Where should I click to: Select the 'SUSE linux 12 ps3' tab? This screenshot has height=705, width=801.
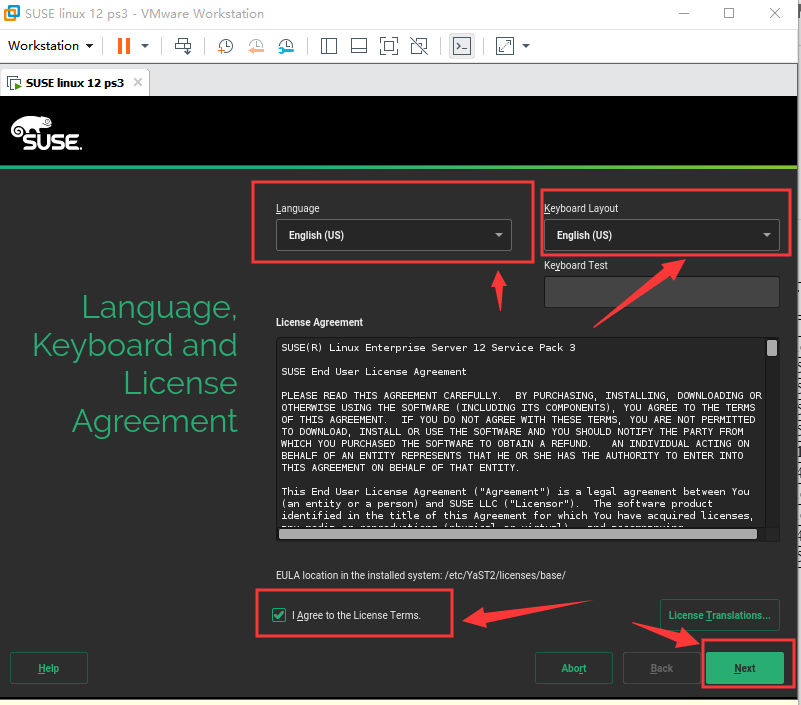pyautogui.click(x=75, y=83)
